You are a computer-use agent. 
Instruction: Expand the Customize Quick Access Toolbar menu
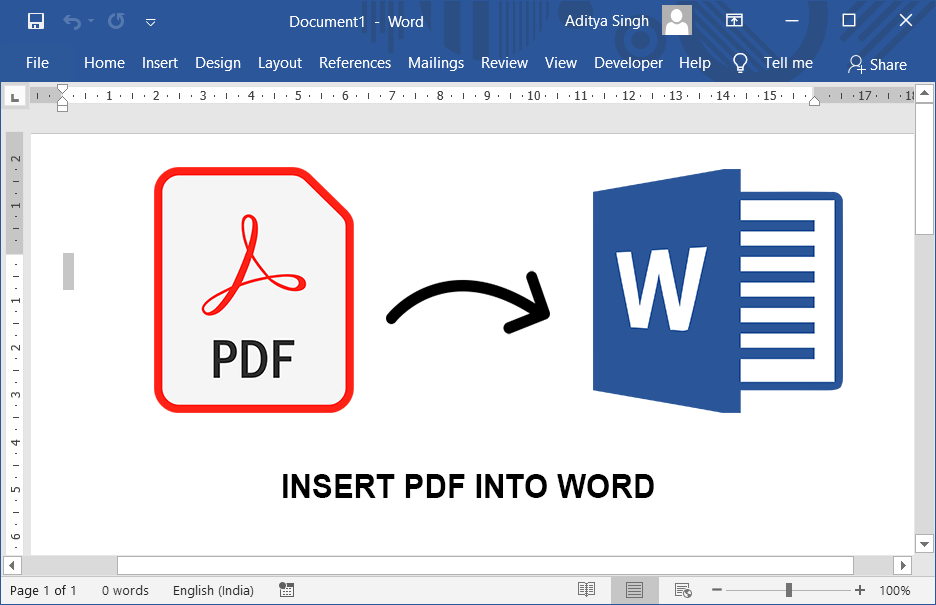point(150,21)
